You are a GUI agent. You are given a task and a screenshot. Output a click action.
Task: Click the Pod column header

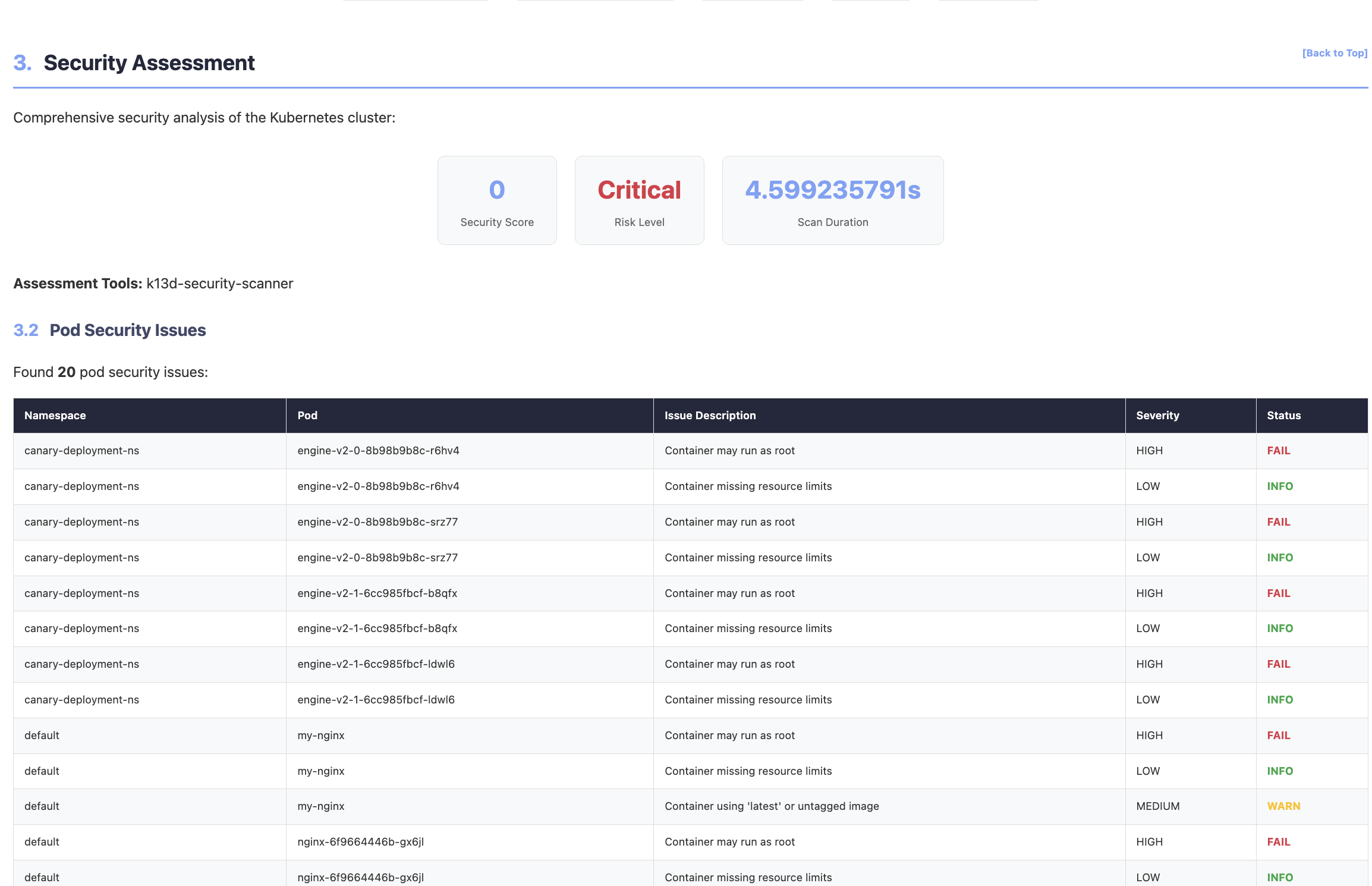point(307,416)
